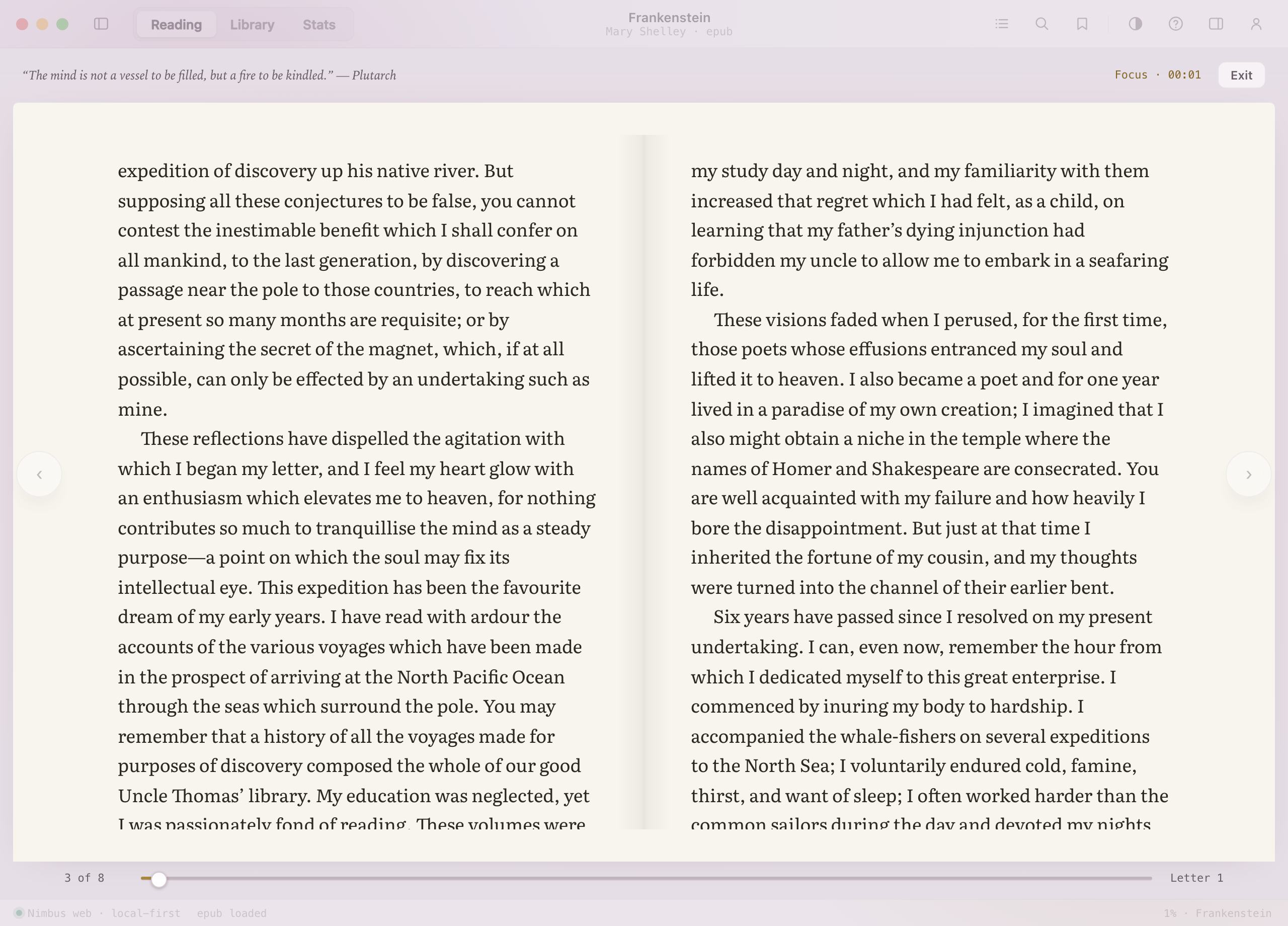1288x926 pixels.
Task: Click the Plutarch quote text
Action: tap(209, 75)
